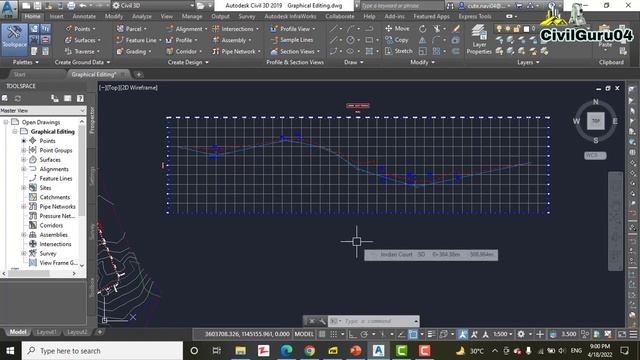Switch to AutoCAD taskbar icon
Viewport: 640px width, 360px height.
pyautogui.click(x=378, y=351)
